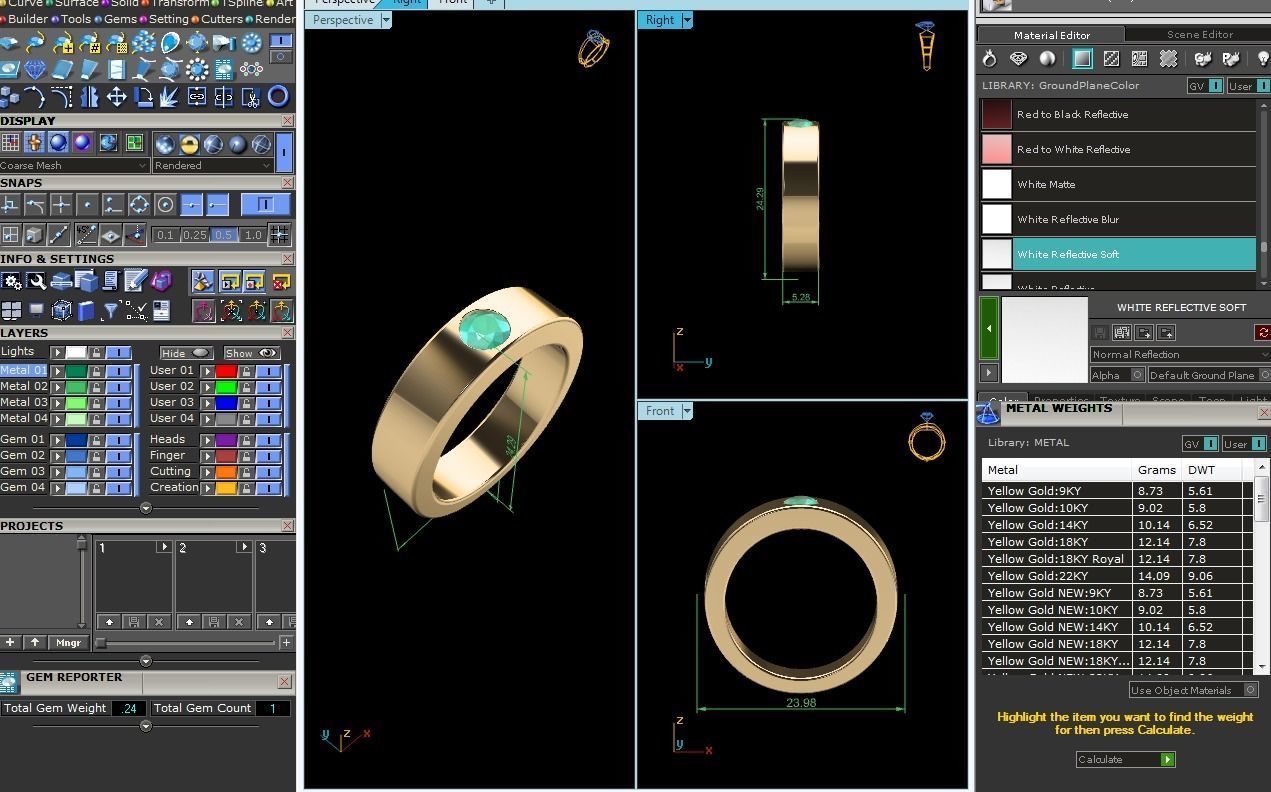Open the Cutters menu

click(221, 19)
